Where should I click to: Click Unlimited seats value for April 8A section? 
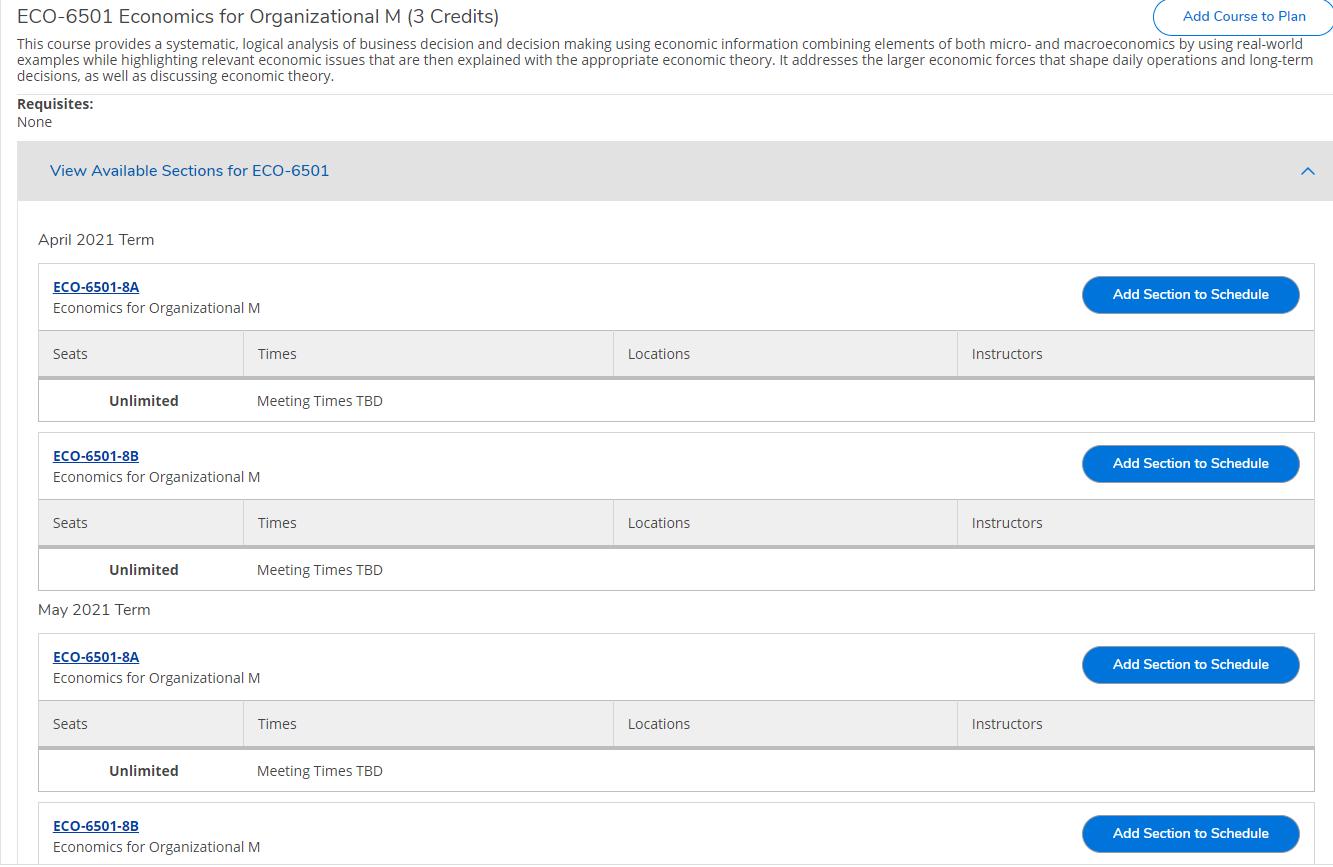(144, 401)
